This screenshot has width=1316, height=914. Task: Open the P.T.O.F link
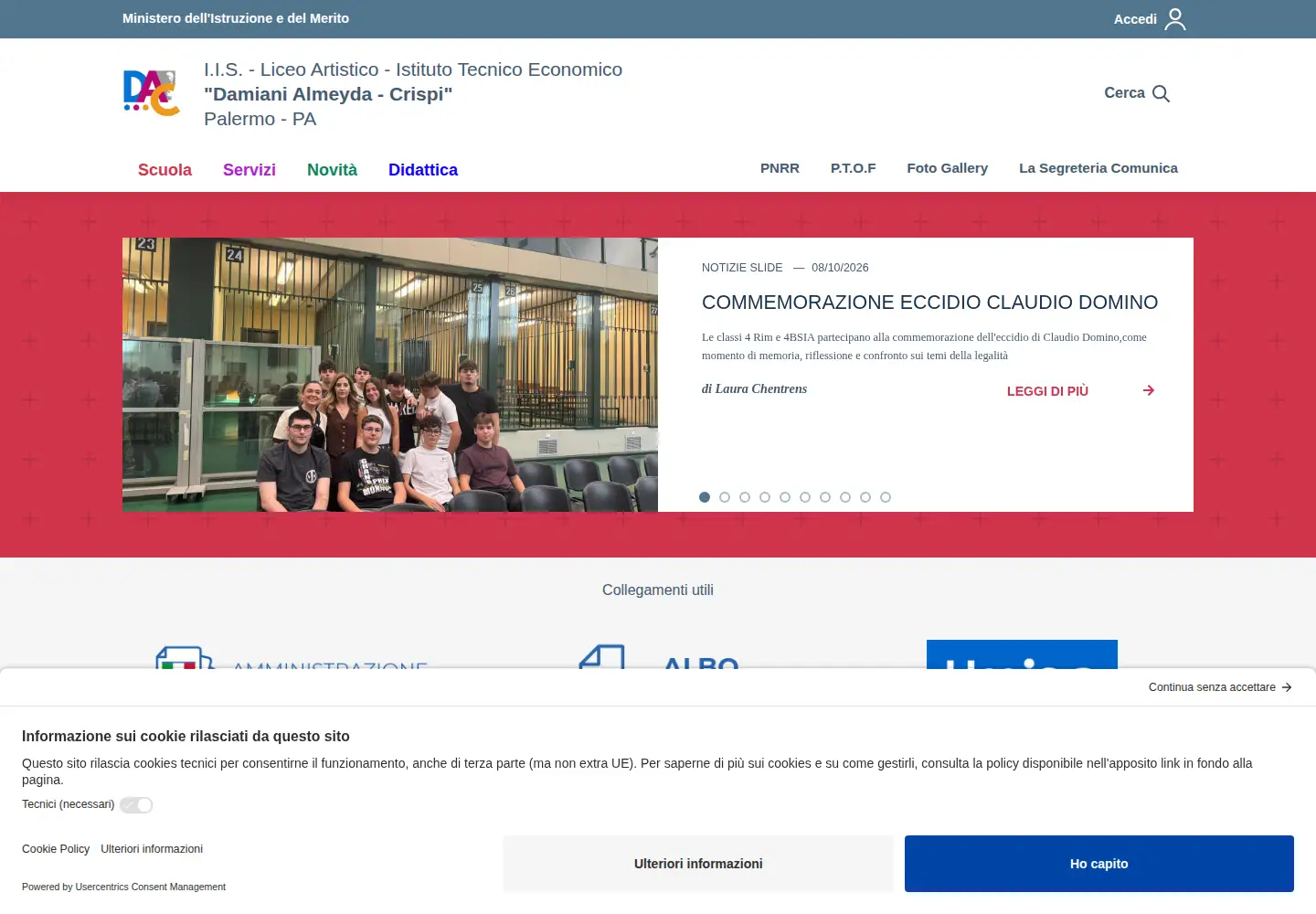tap(853, 168)
